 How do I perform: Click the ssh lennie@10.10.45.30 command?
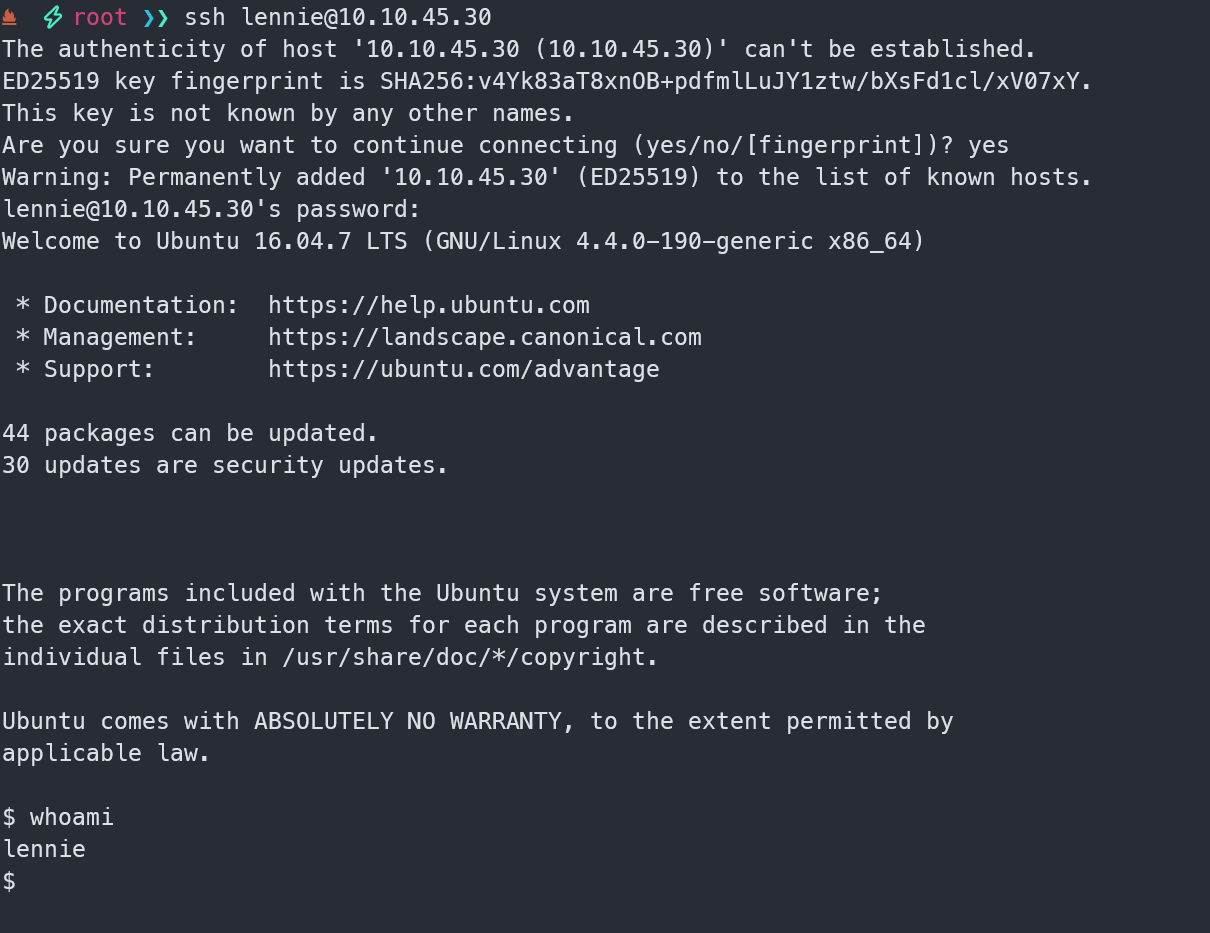point(338,17)
